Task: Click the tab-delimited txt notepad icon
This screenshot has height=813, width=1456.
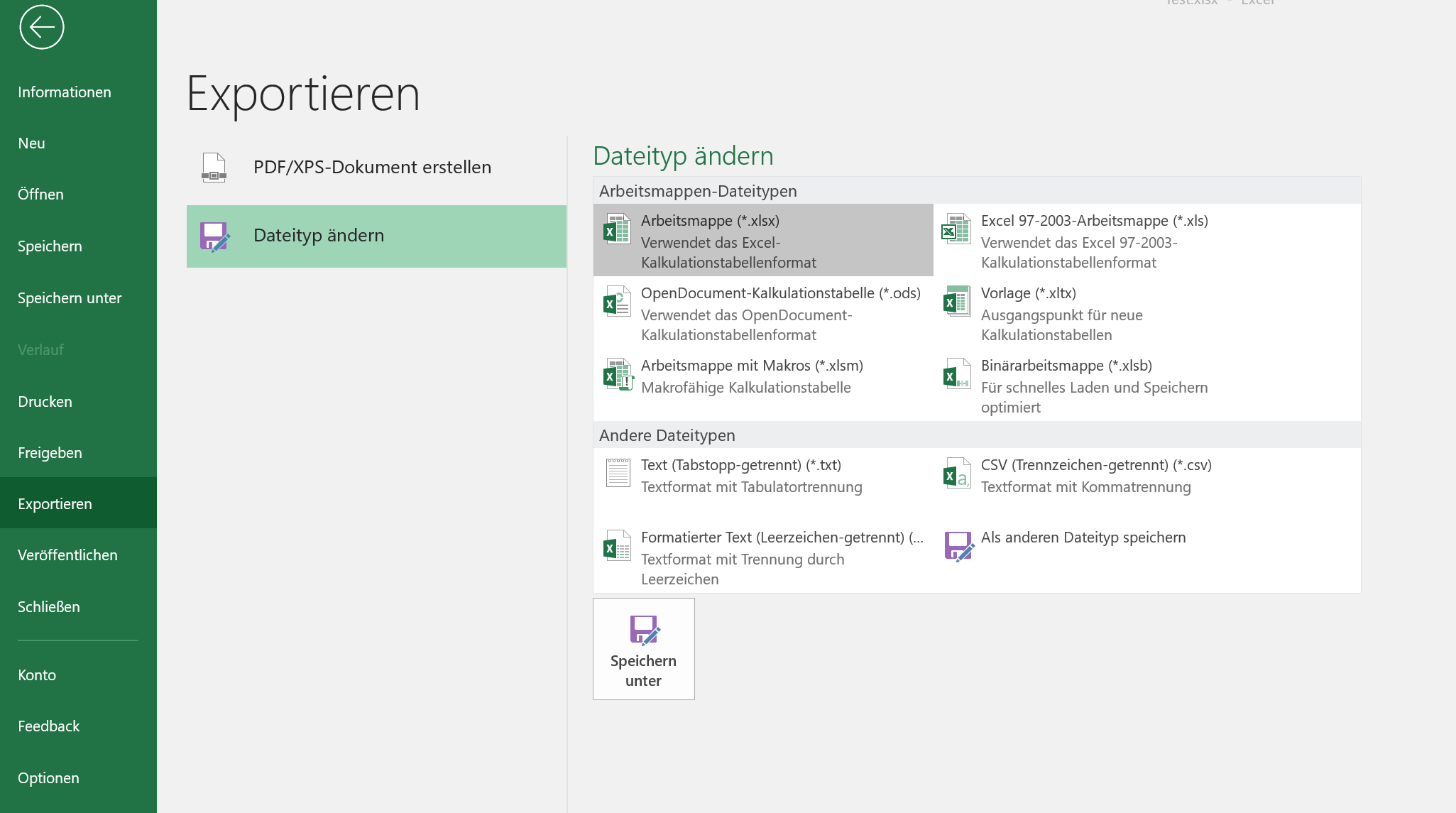Action: point(618,472)
